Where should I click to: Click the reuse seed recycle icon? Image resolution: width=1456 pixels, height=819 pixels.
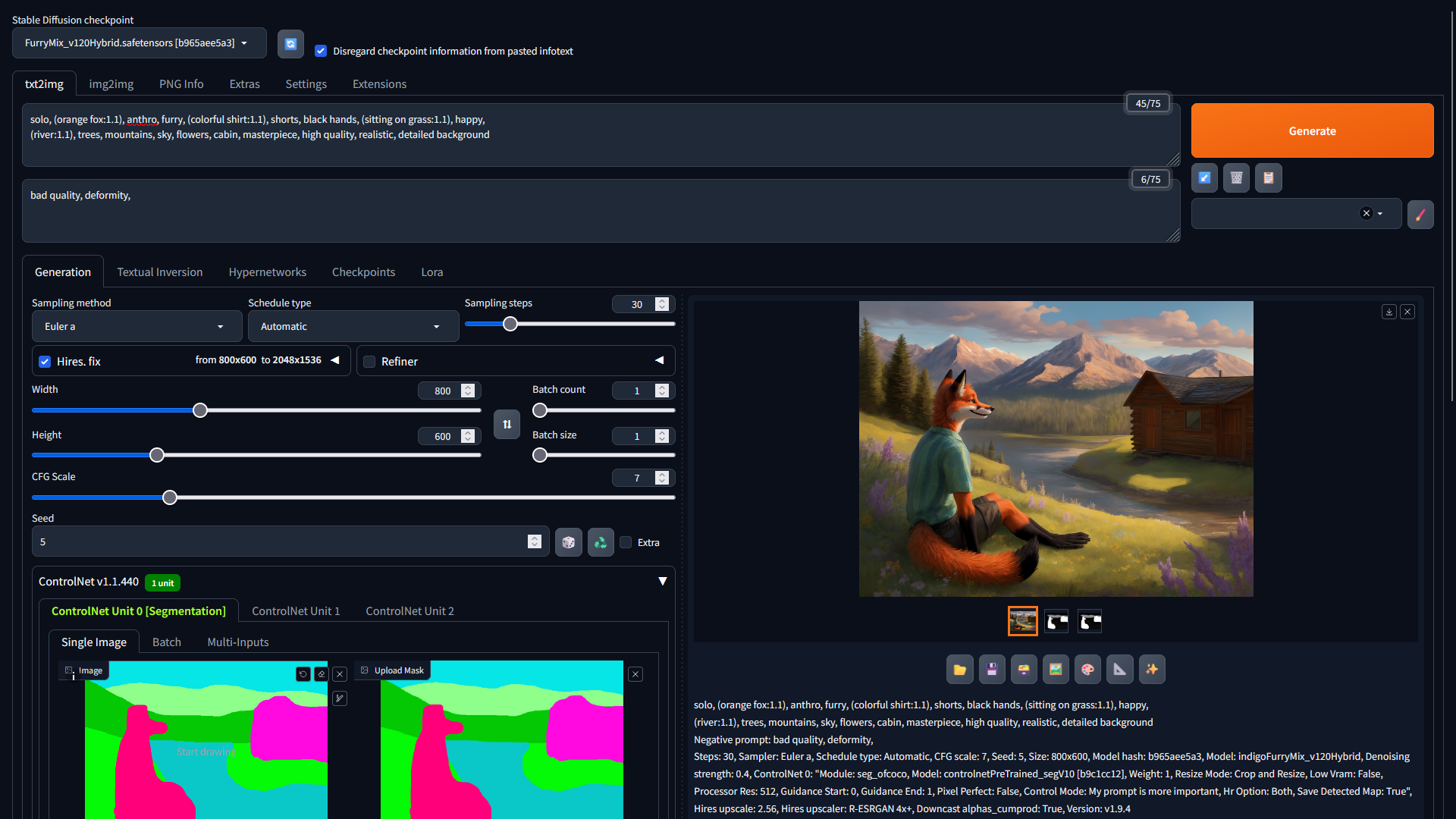601,542
